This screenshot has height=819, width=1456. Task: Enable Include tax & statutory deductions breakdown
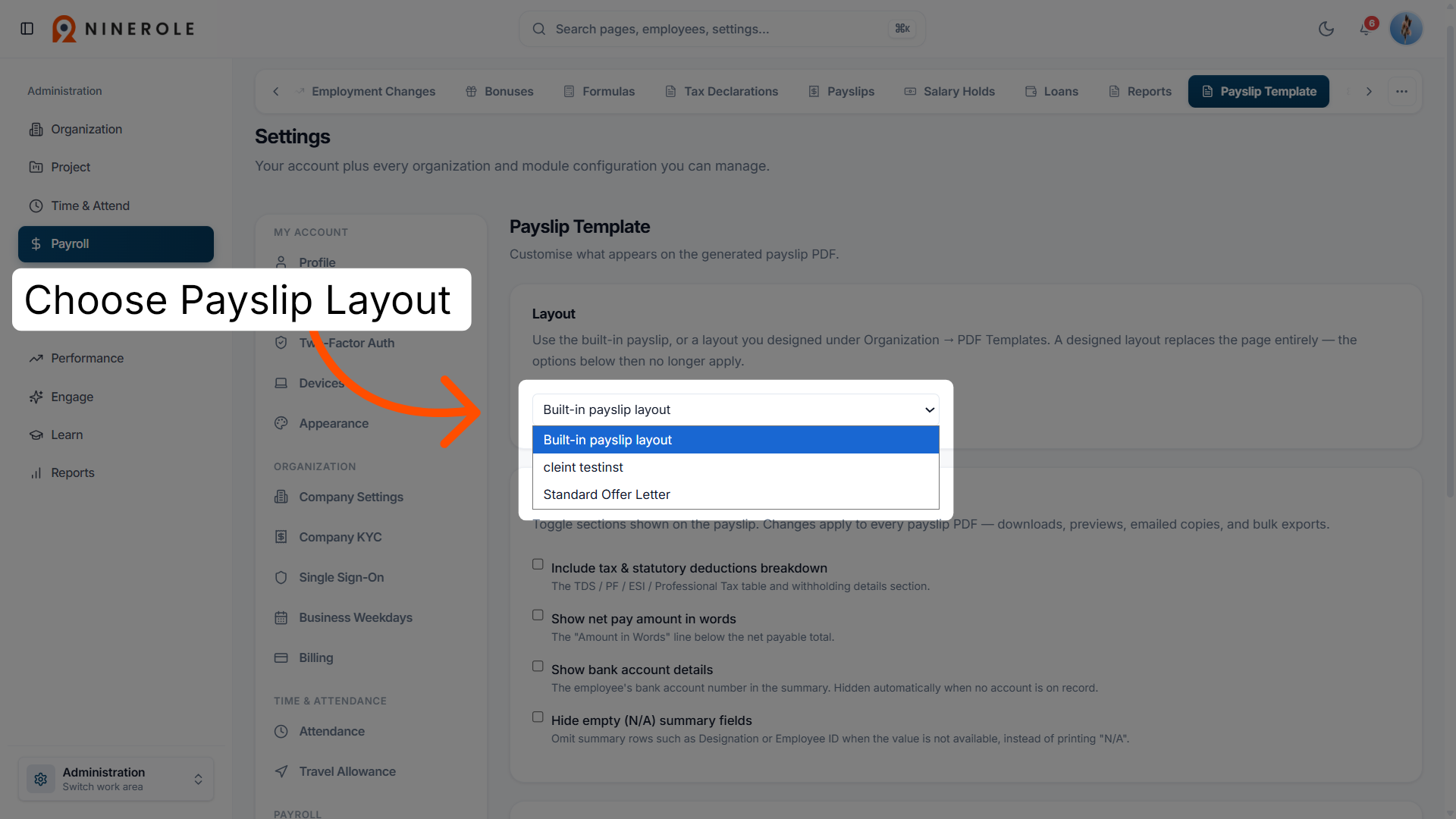[x=538, y=564]
